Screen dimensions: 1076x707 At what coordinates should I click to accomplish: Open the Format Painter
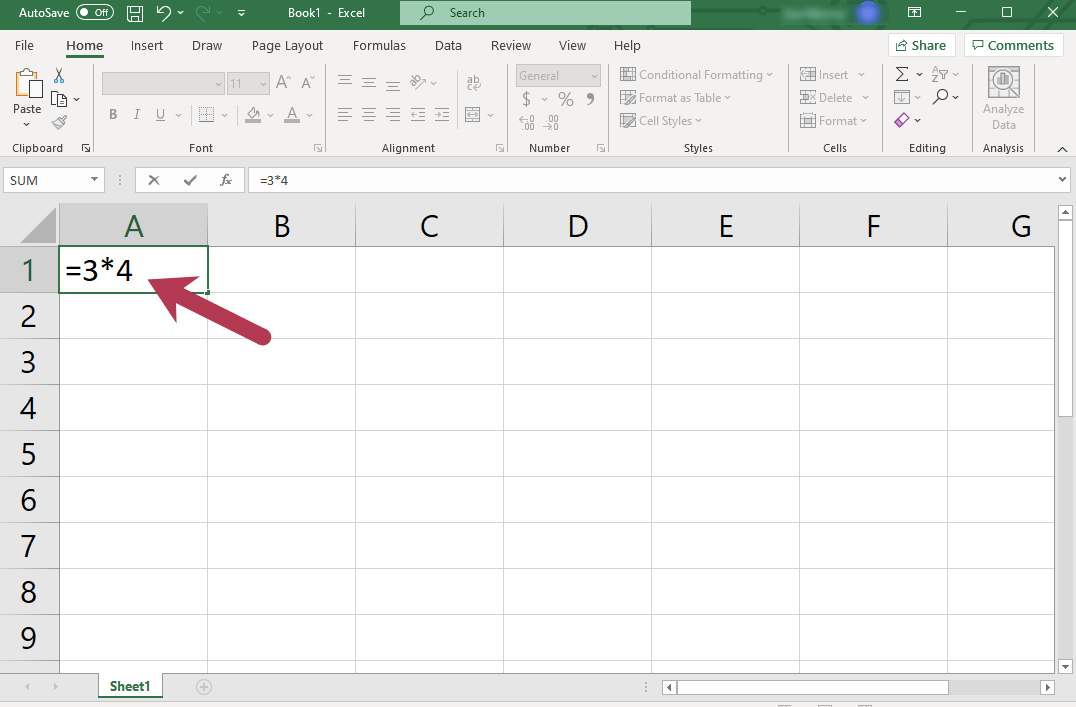(x=60, y=122)
